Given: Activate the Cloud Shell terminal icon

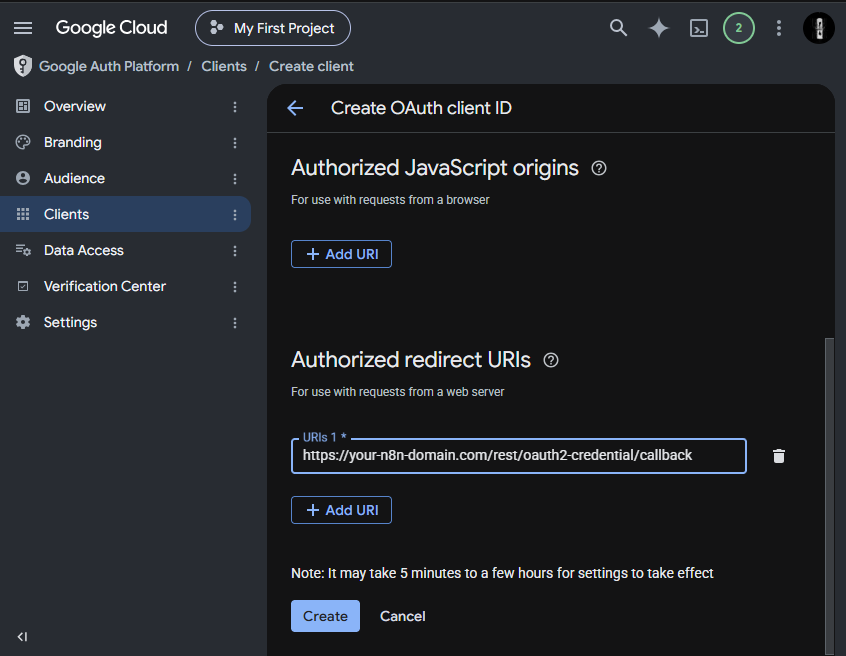Looking at the screenshot, I should [699, 28].
